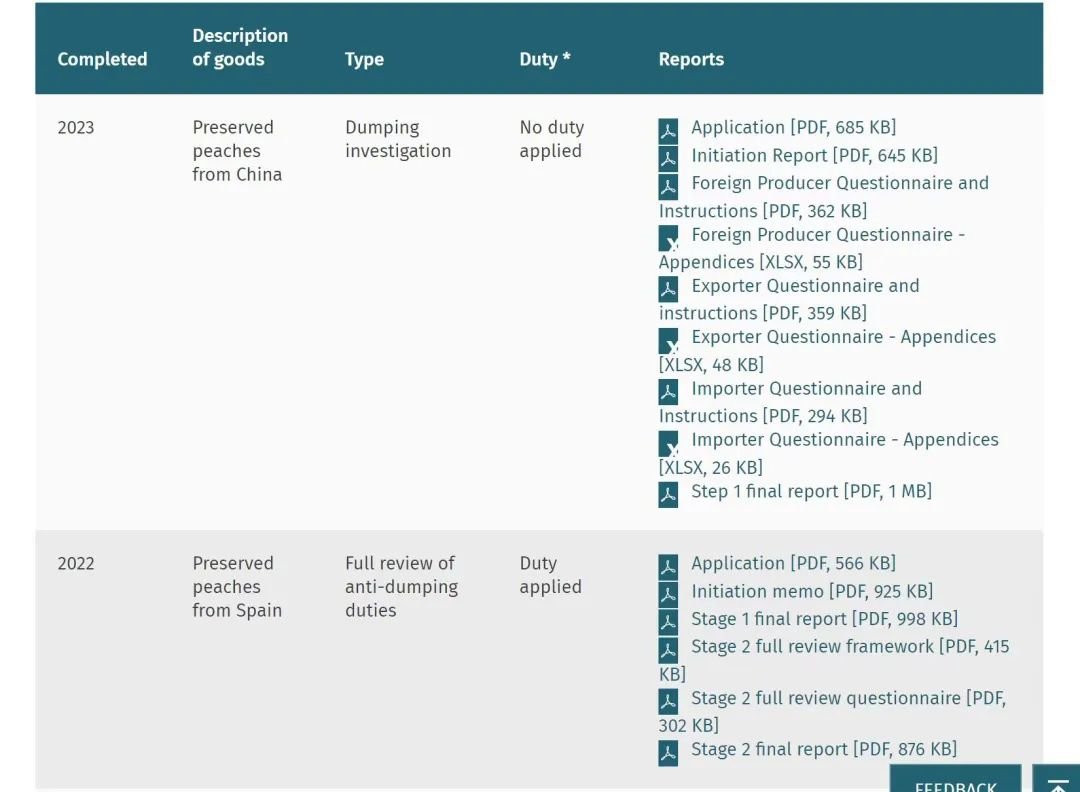This screenshot has width=1080, height=792.
Task: Click the PDF icon beside Step 1 final report
Action: click(x=668, y=494)
